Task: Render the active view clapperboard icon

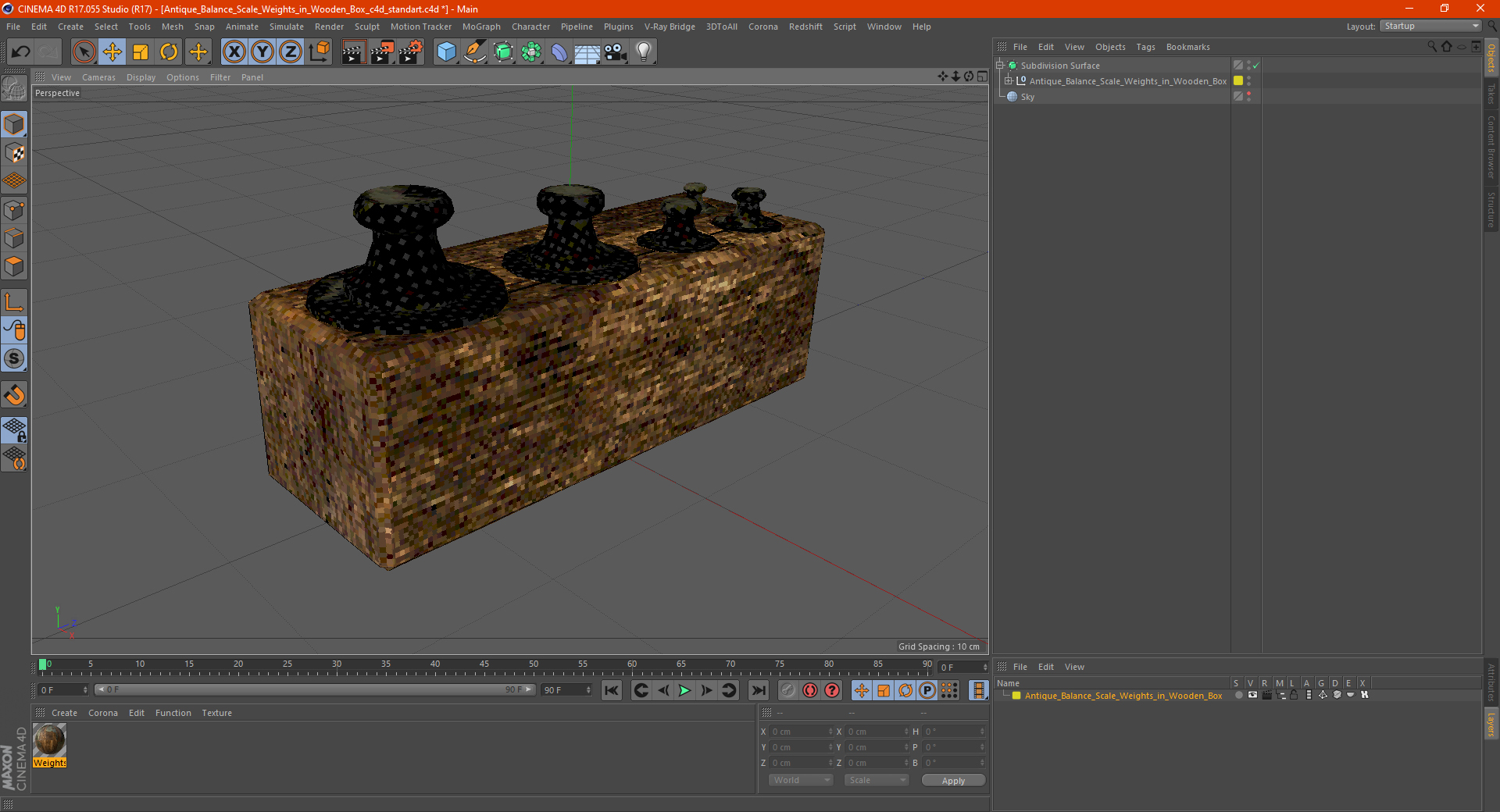Action: point(353,52)
